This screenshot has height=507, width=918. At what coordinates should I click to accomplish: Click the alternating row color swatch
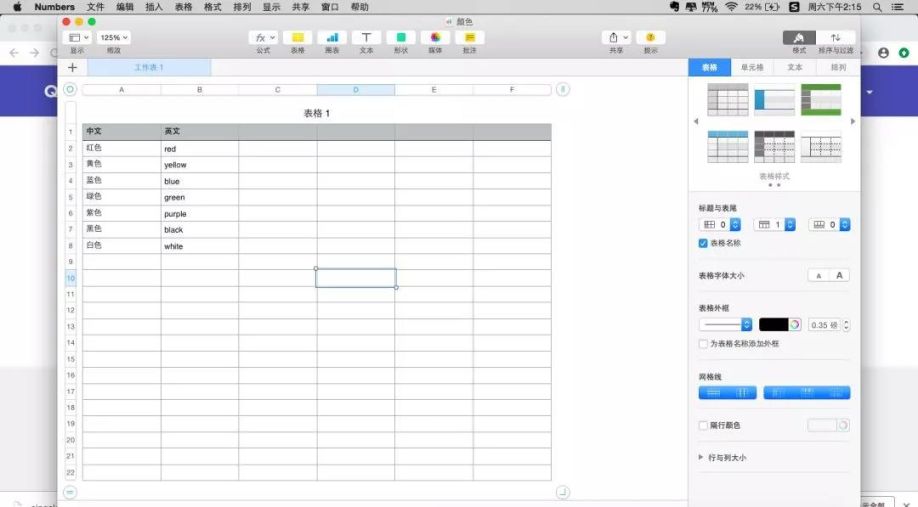[x=822, y=426]
